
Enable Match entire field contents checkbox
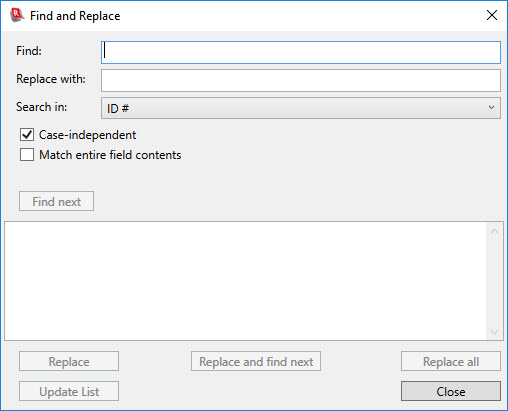click(x=27, y=155)
